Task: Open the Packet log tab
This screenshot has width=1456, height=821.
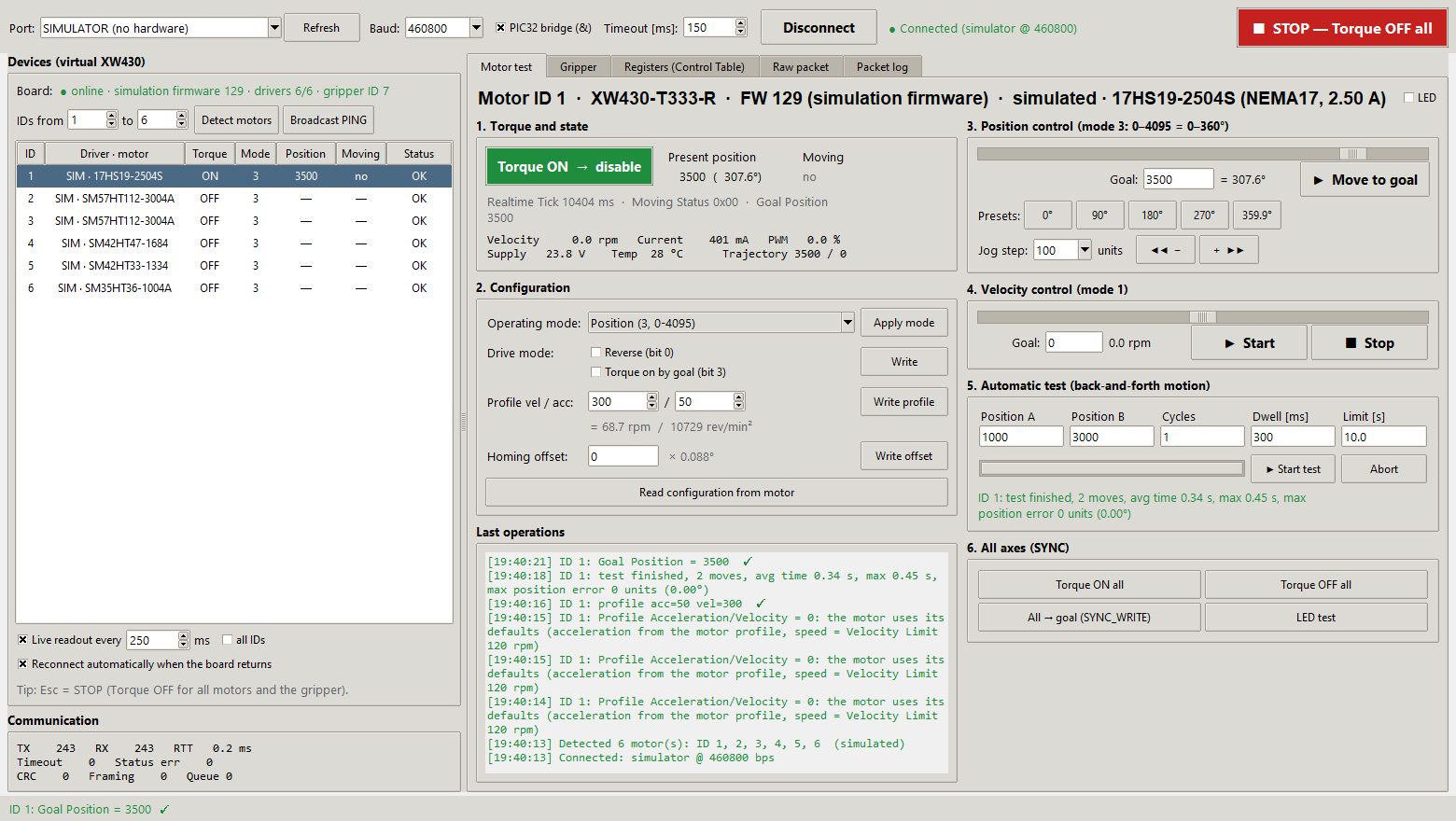Action: tap(882, 67)
